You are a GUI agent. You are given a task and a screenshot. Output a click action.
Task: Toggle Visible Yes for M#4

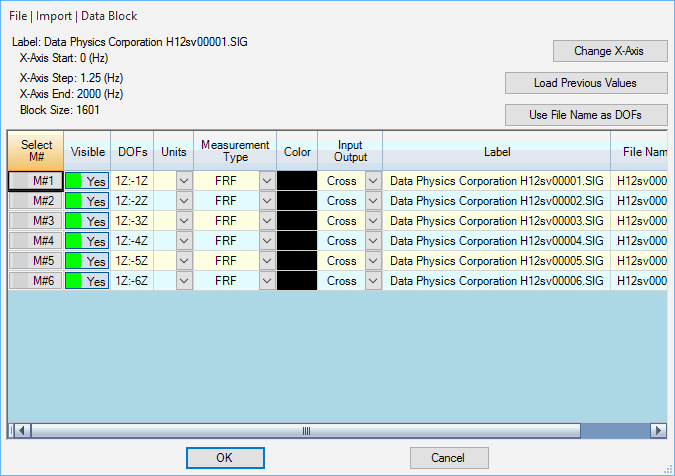[x=87, y=241]
